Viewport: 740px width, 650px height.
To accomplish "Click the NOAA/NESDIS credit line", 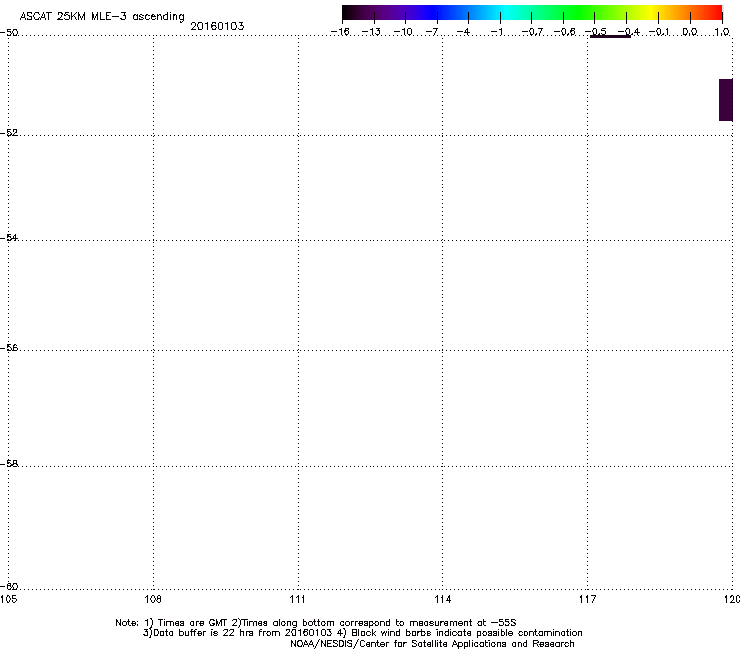I will pyautogui.click(x=432, y=644).
